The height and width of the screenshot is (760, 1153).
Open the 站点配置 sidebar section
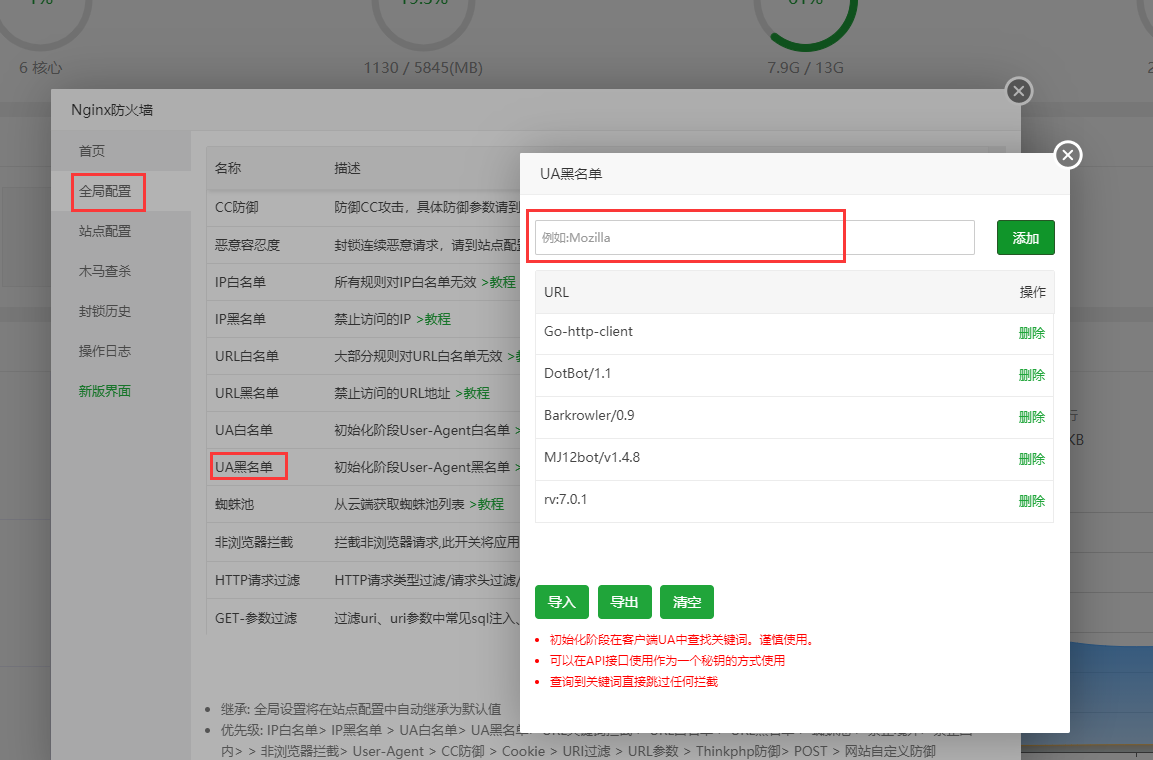tap(105, 232)
